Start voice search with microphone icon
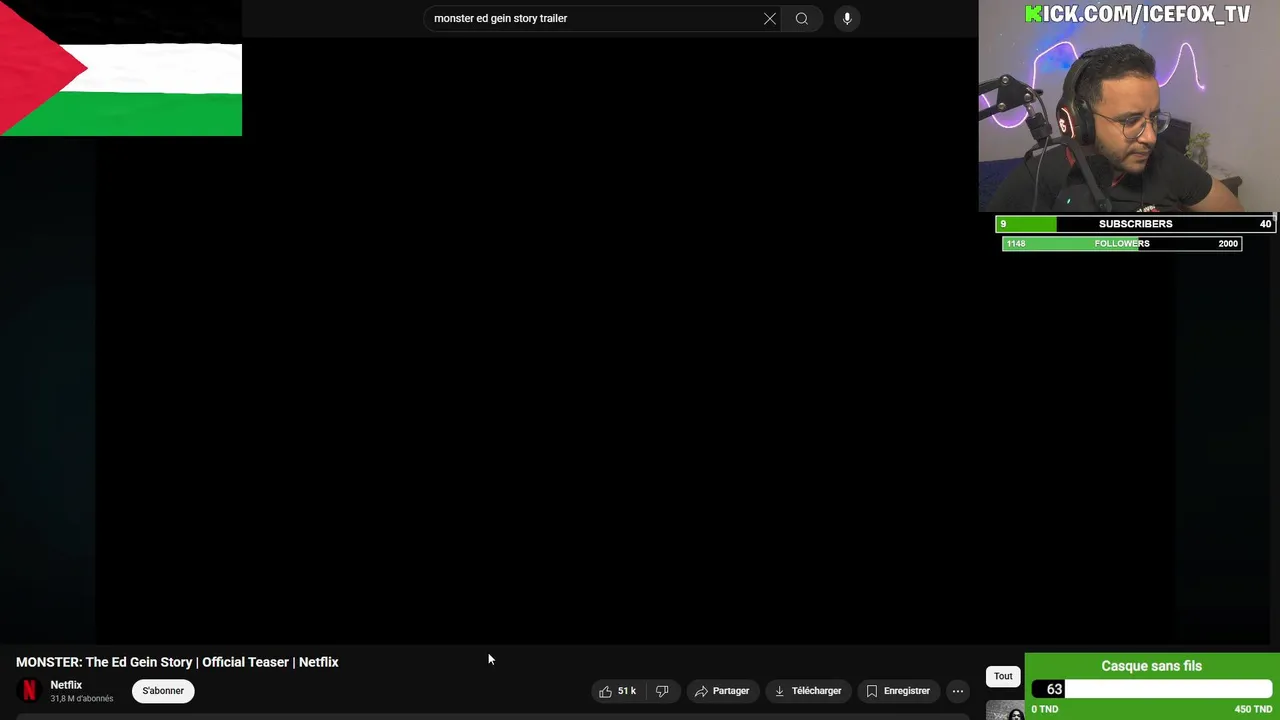Viewport: 1280px width, 720px height. pos(847,18)
